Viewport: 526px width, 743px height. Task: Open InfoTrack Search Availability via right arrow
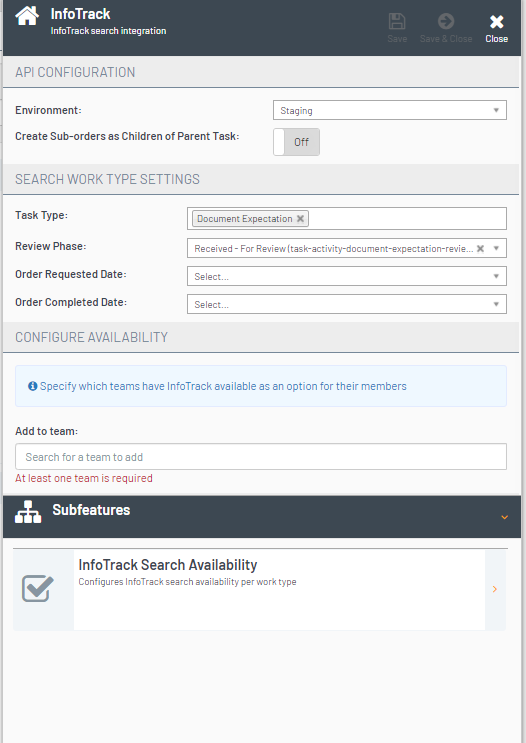click(495, 589)
